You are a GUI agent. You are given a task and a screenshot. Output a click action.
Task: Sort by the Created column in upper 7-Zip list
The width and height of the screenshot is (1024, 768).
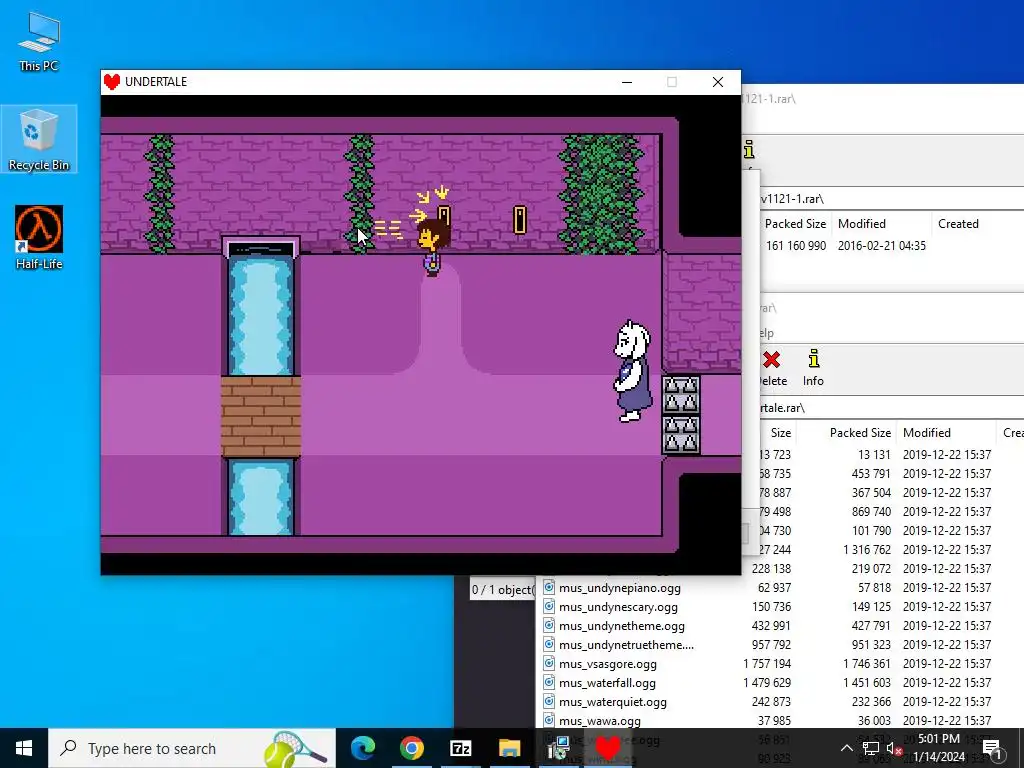[958, 223]
